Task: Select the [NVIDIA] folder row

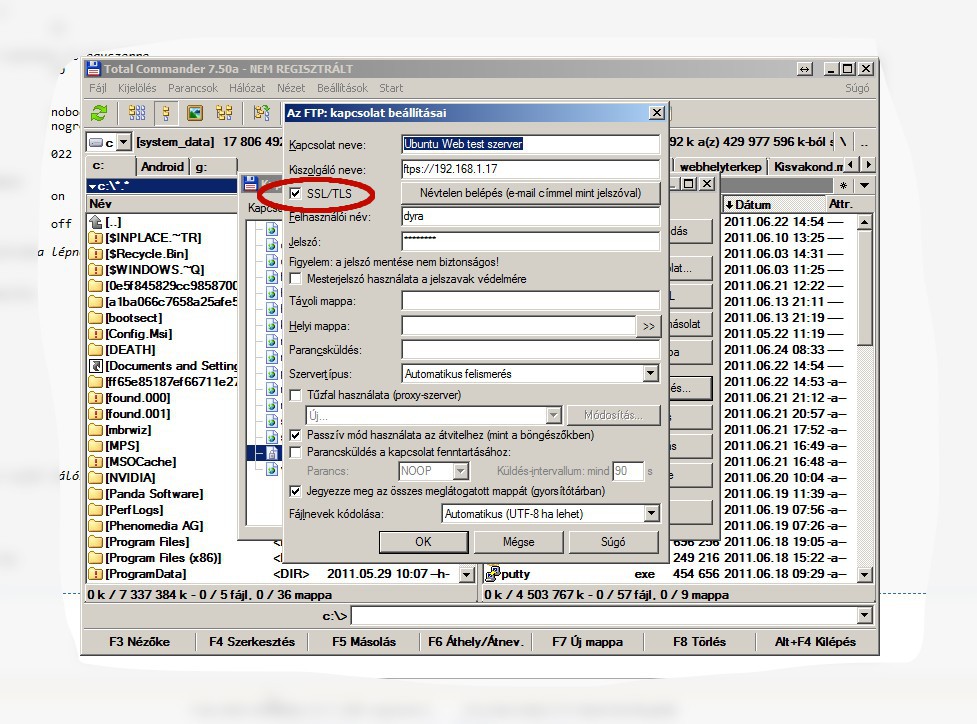Action: click(162, 477)
